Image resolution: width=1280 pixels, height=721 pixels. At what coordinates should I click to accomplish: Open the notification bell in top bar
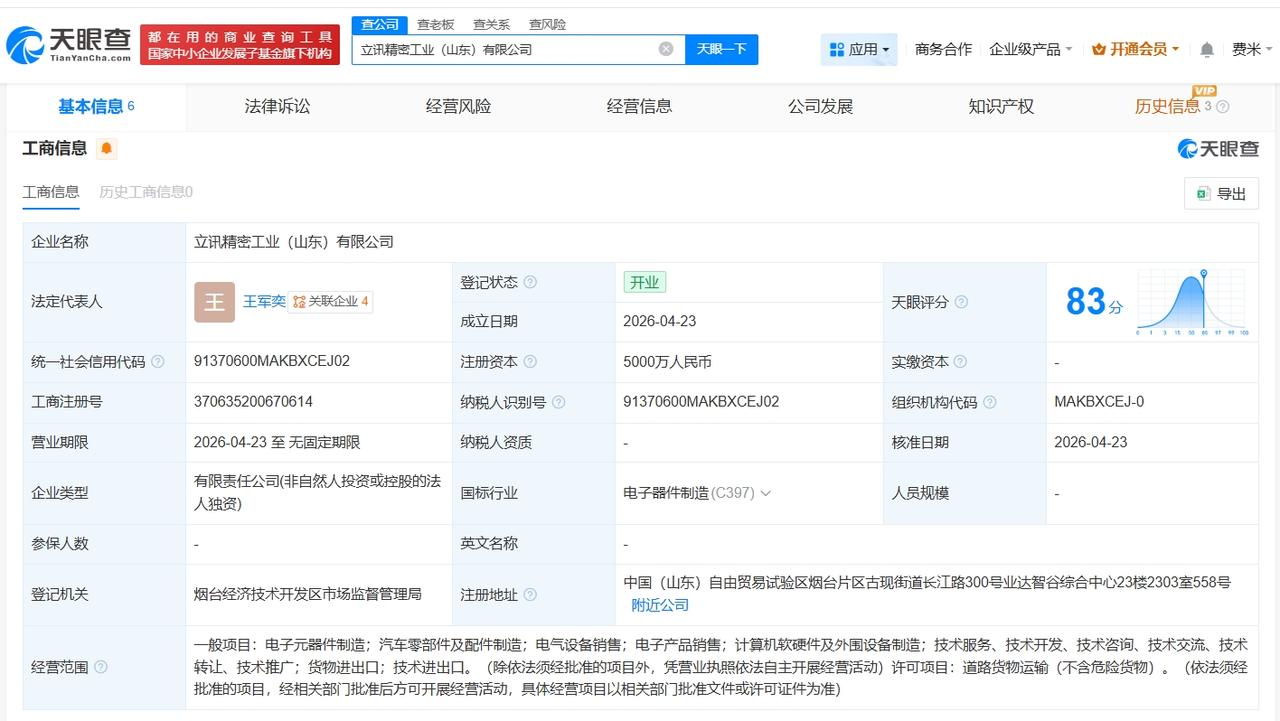click(x=1205, y=47)
